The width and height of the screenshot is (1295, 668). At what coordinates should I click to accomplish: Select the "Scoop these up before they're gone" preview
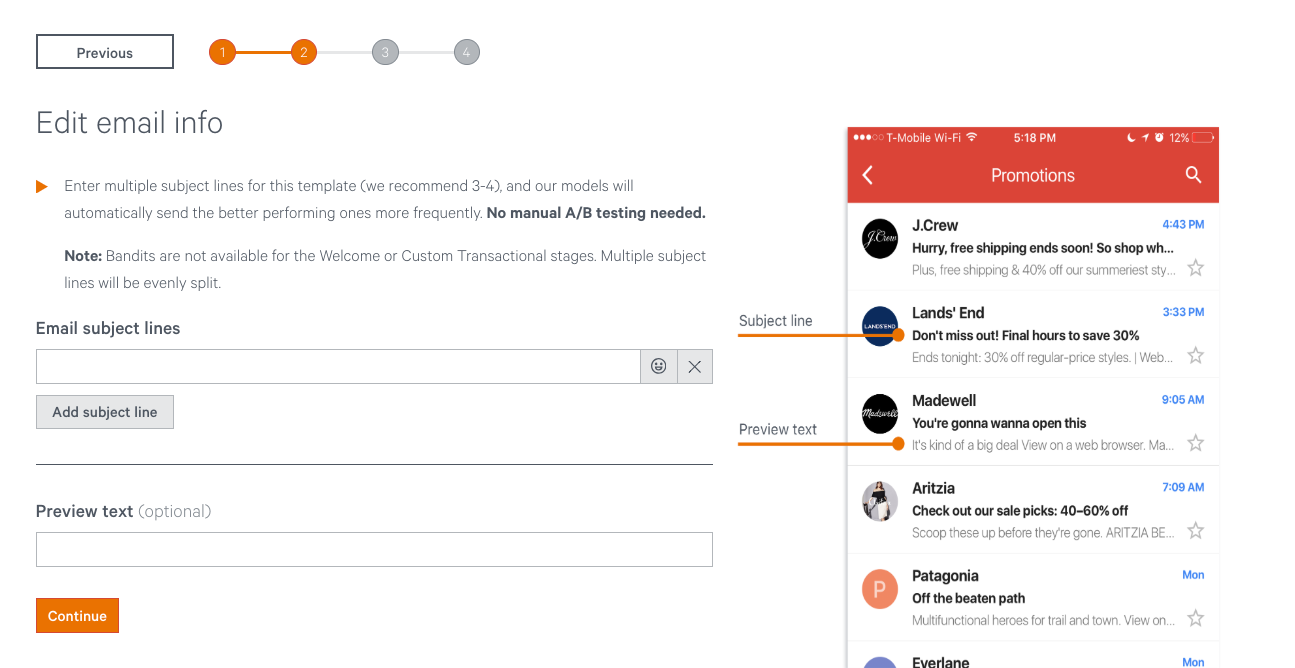click(x=1044, y=533)
